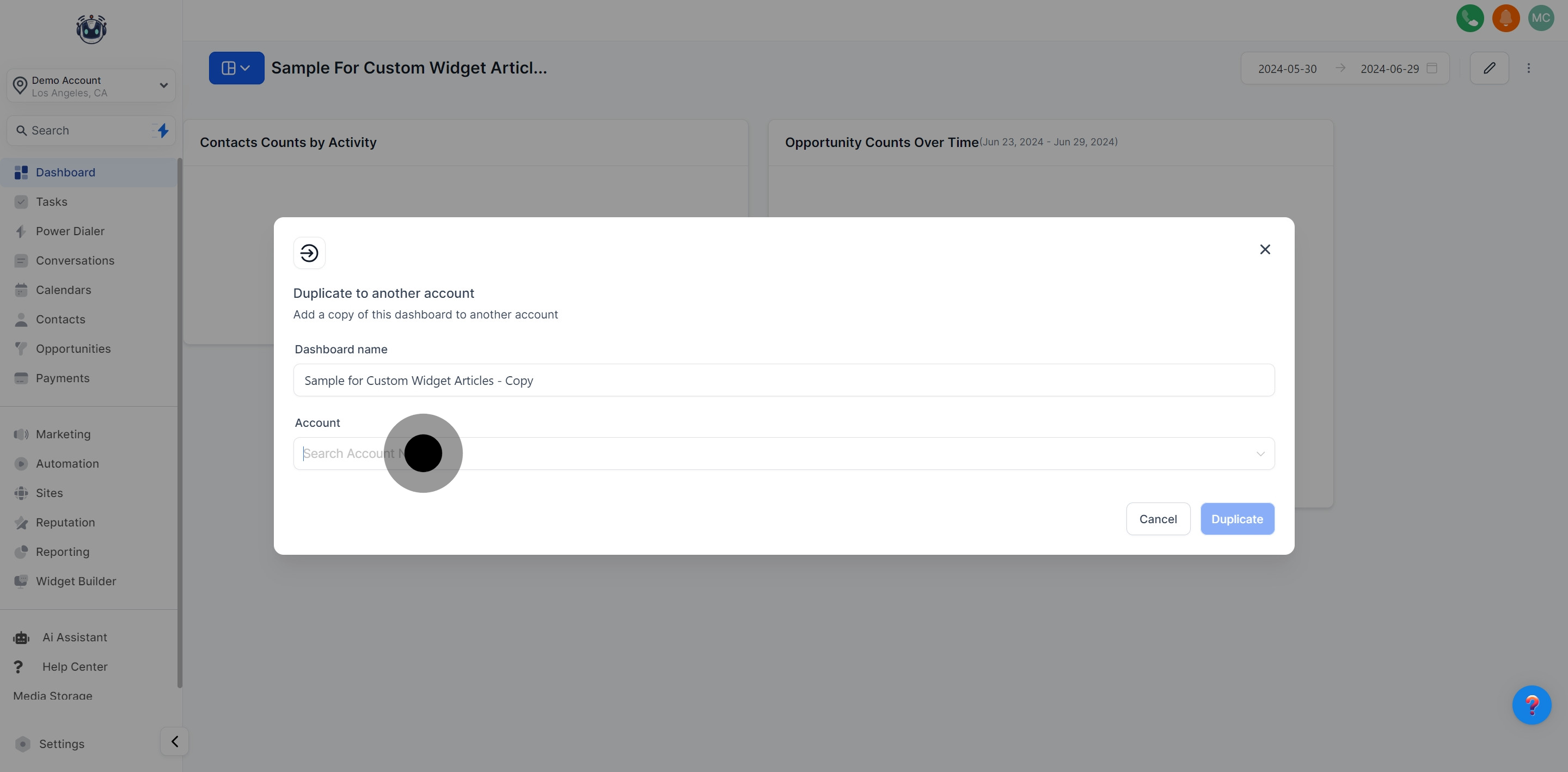1568x772 pixels.
Task: Click the blue help question bubble
Action: click(1532, 704)
